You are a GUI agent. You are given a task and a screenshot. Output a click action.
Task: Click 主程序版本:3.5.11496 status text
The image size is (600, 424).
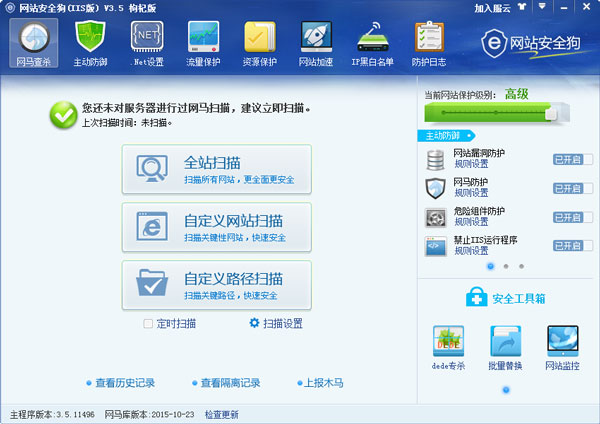52,414
